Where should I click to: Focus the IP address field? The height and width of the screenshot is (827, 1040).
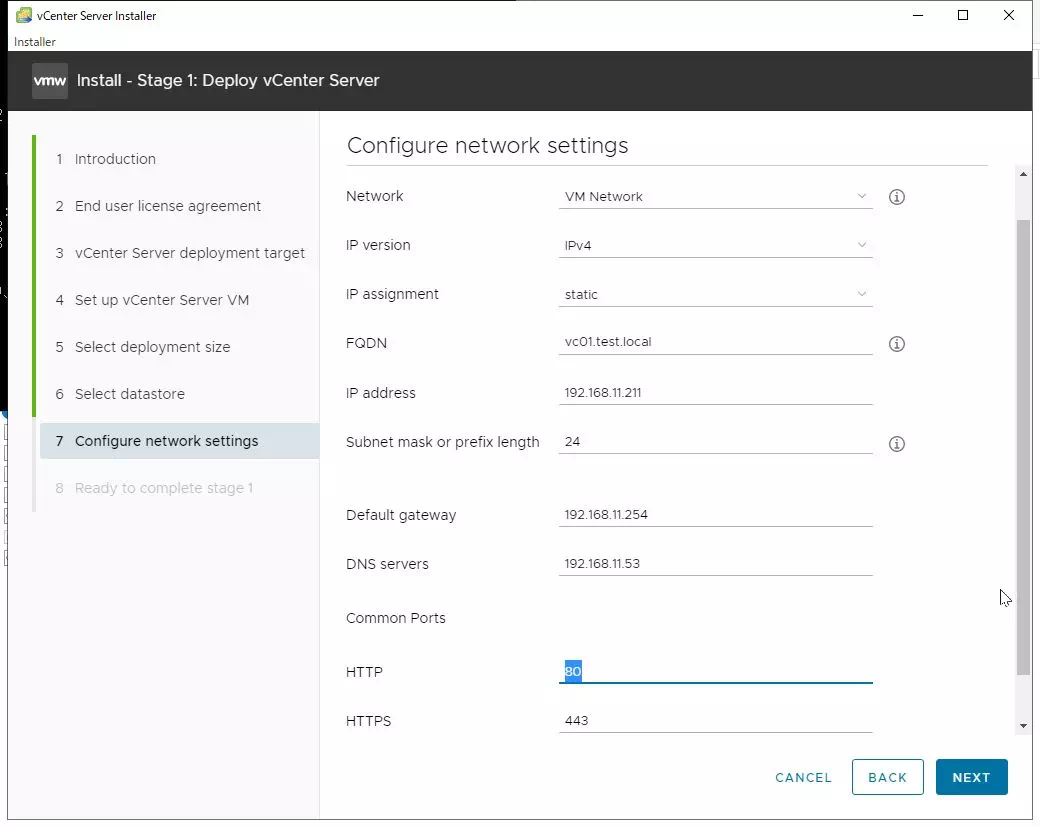click(x=715, y=393)
